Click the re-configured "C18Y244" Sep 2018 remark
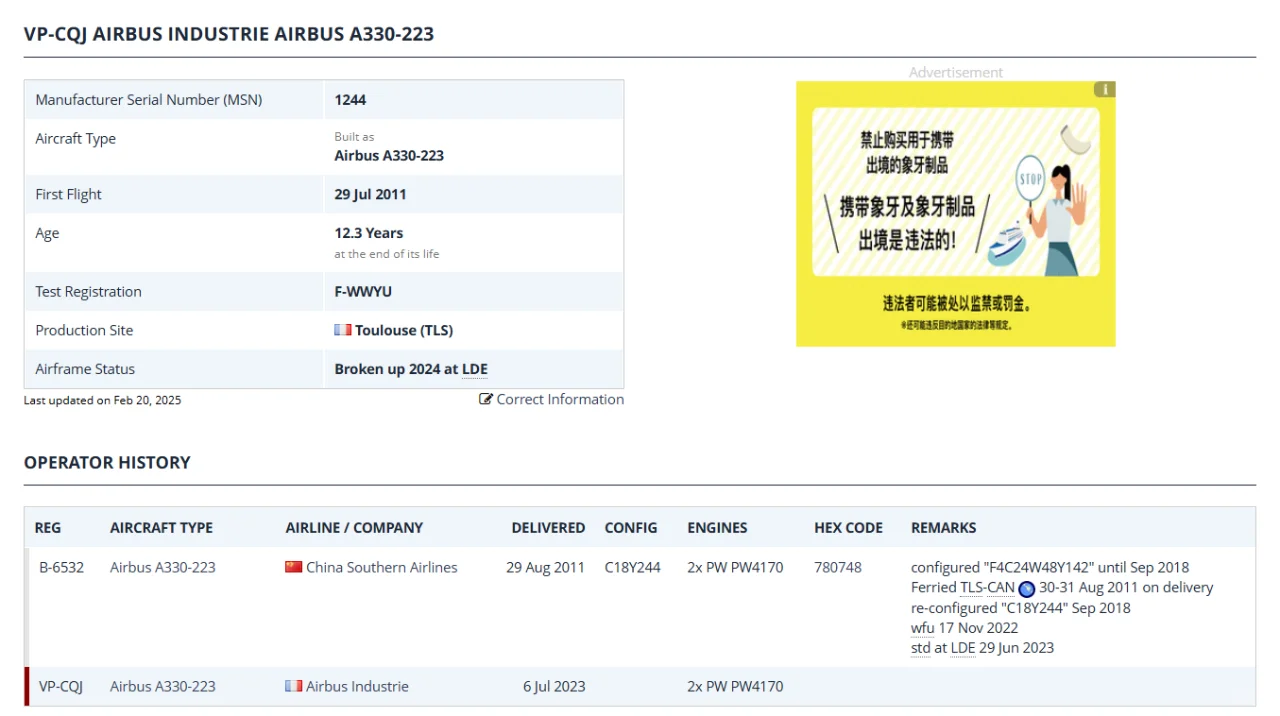The image size is (1280, 716). pyautogui.click(x=1021, y=607)
